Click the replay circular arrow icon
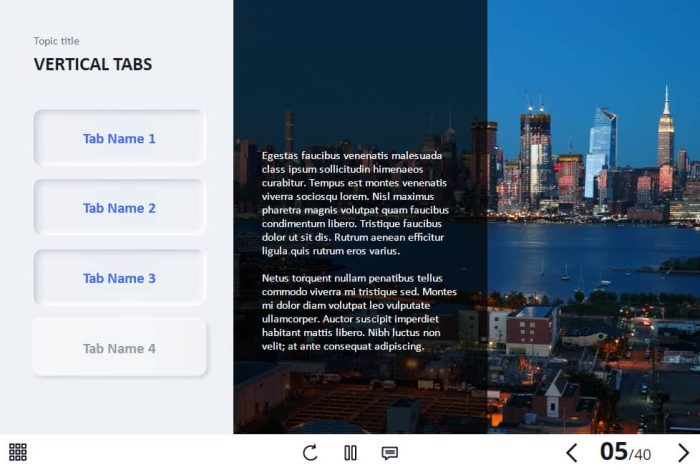This screenshot has height=470, width=700. click(310, 453)
